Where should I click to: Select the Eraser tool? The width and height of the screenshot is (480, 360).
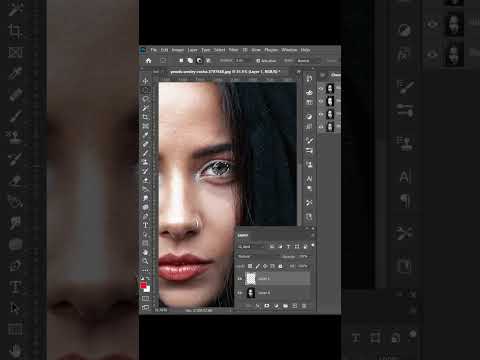click(146, 180)
